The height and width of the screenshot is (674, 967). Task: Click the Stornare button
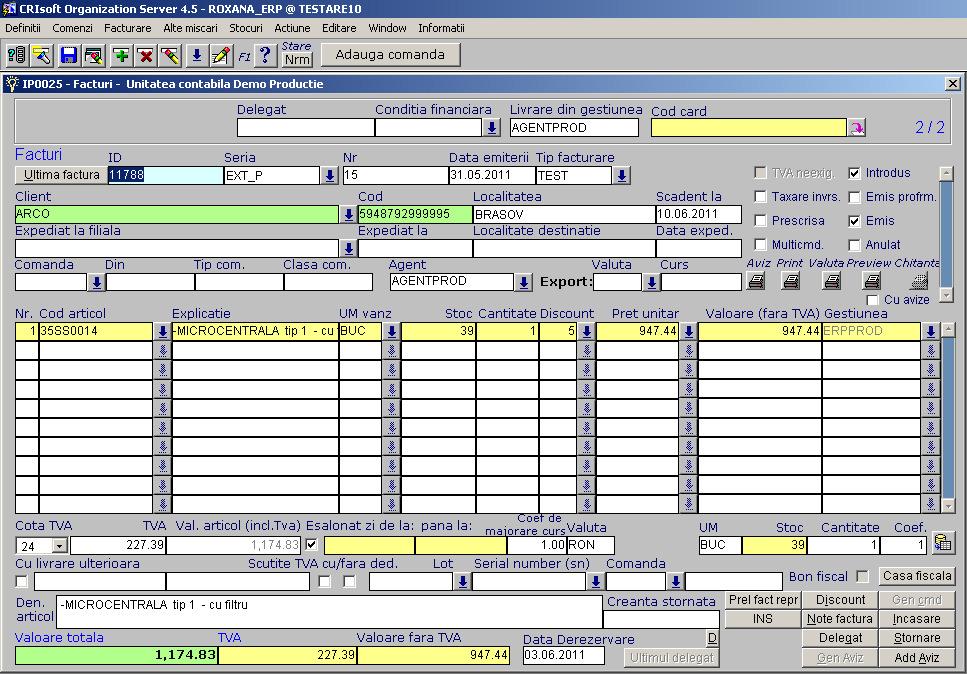pos(917,638)
